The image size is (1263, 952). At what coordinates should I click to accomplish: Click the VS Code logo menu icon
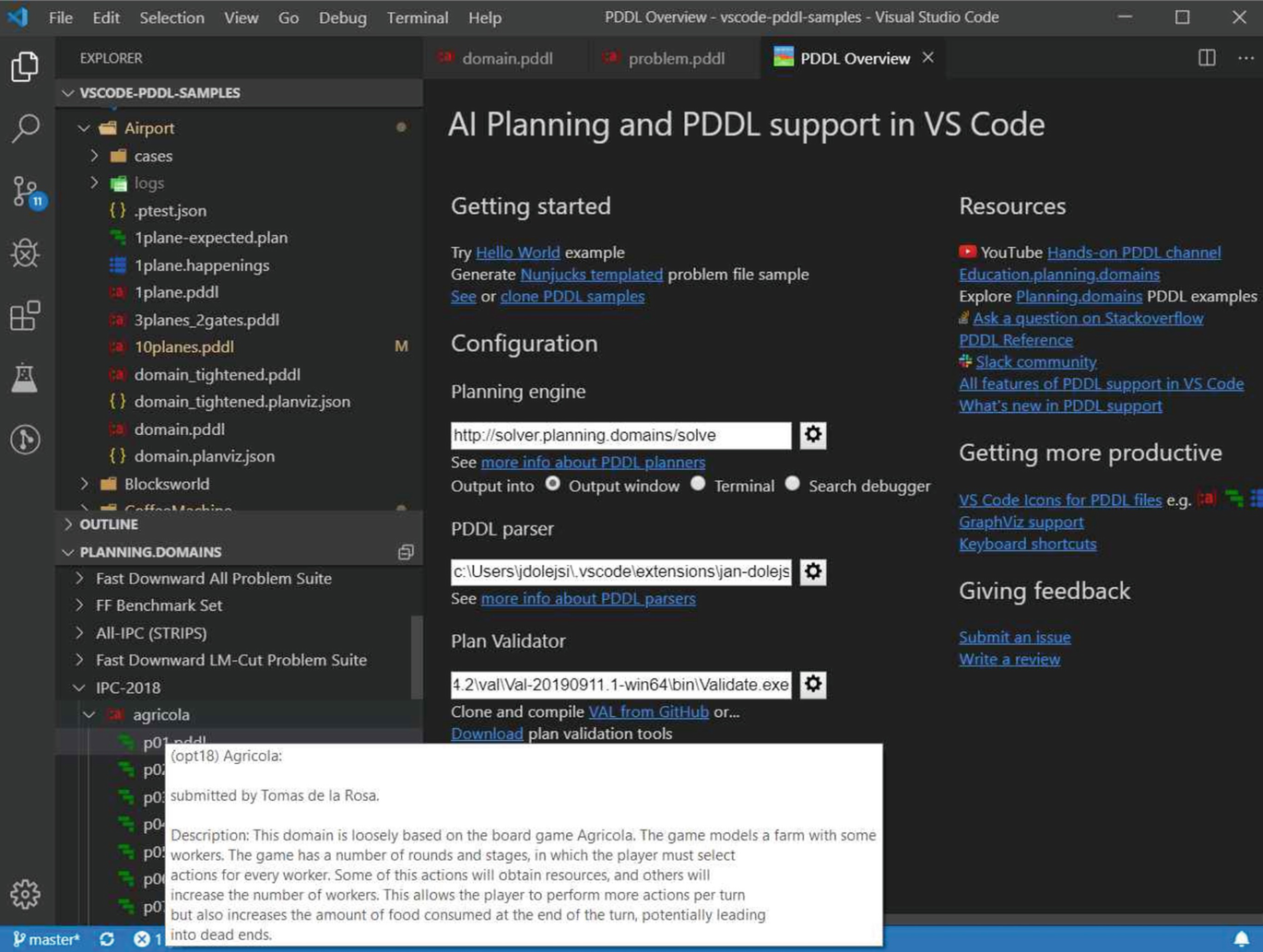click(x=18, y=18)
